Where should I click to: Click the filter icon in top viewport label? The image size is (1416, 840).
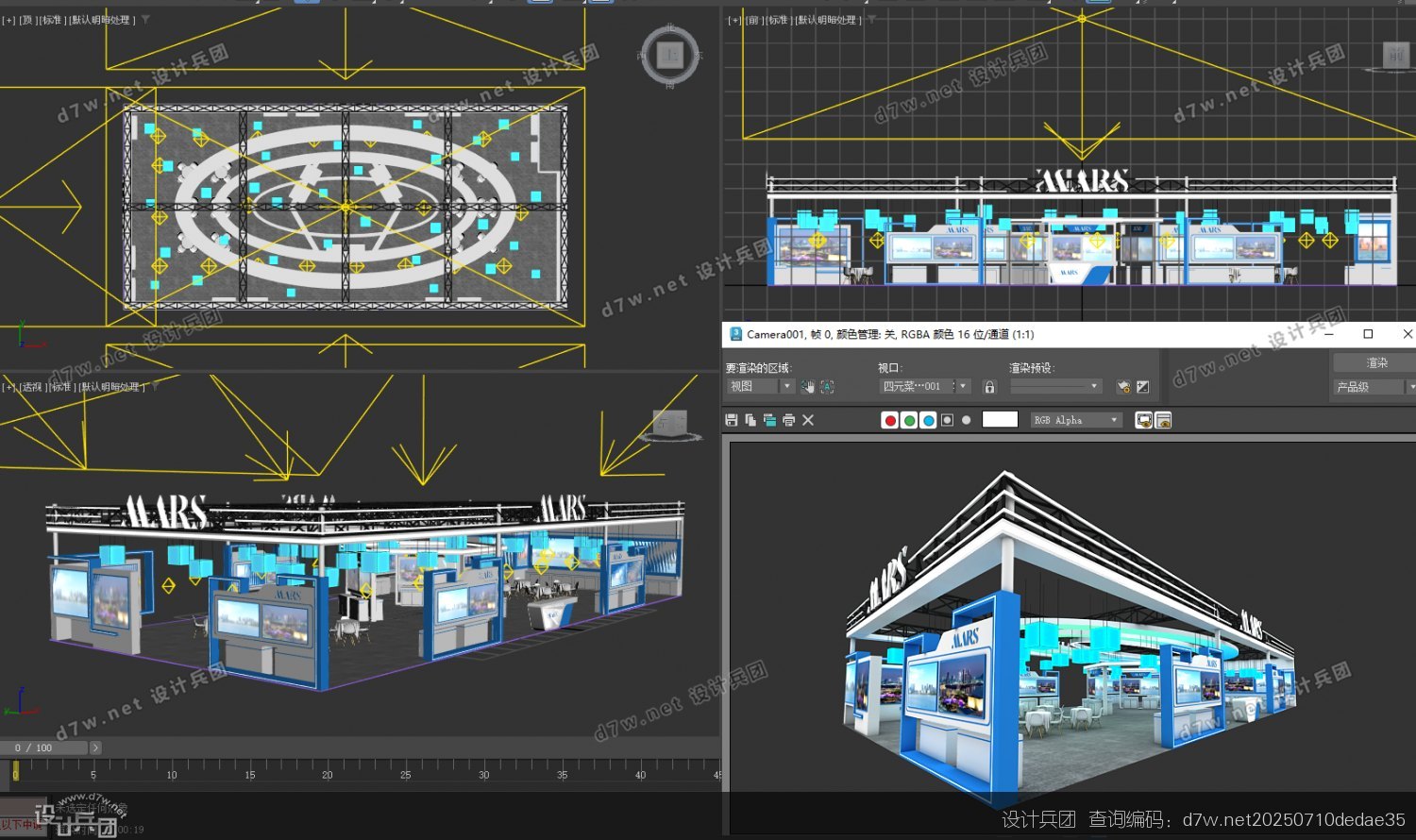point(145,20)
